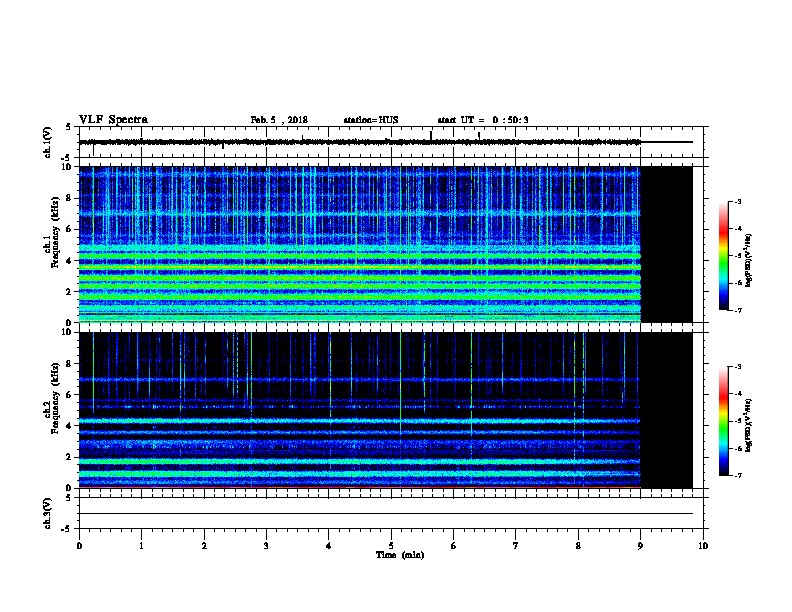This screenshot has height=612, width=792.
Task: Click the "log(PSD)" label beside ch.2 color bar
Action: 749,425
